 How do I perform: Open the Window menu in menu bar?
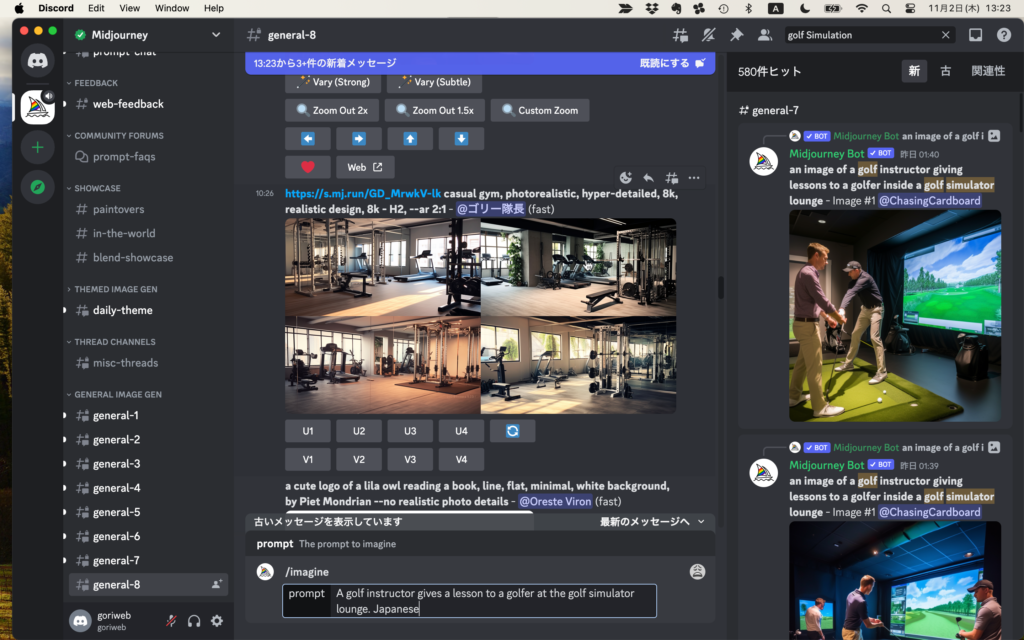[172, 8]
